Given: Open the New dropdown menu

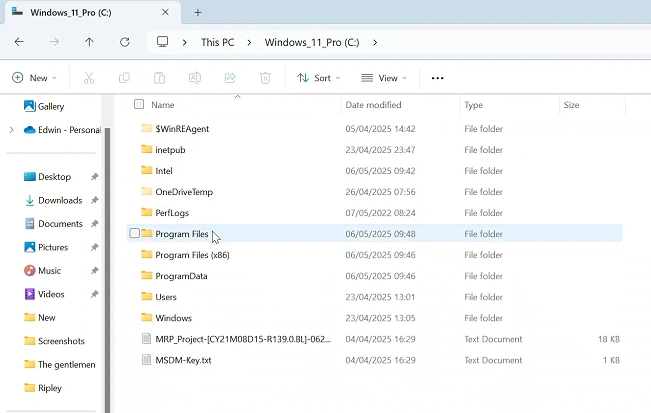Looking at the screenshot, I should coord(35,78).
